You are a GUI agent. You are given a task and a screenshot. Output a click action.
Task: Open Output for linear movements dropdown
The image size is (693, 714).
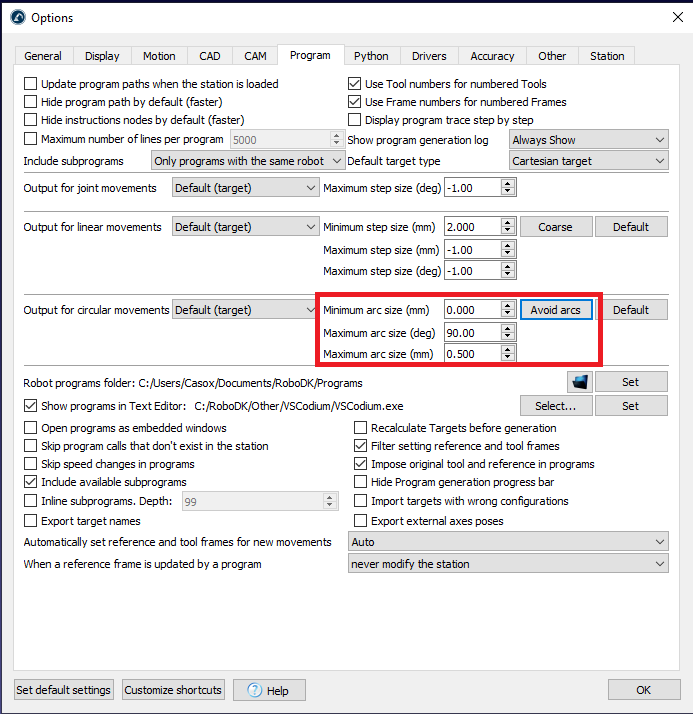(245, 227)
